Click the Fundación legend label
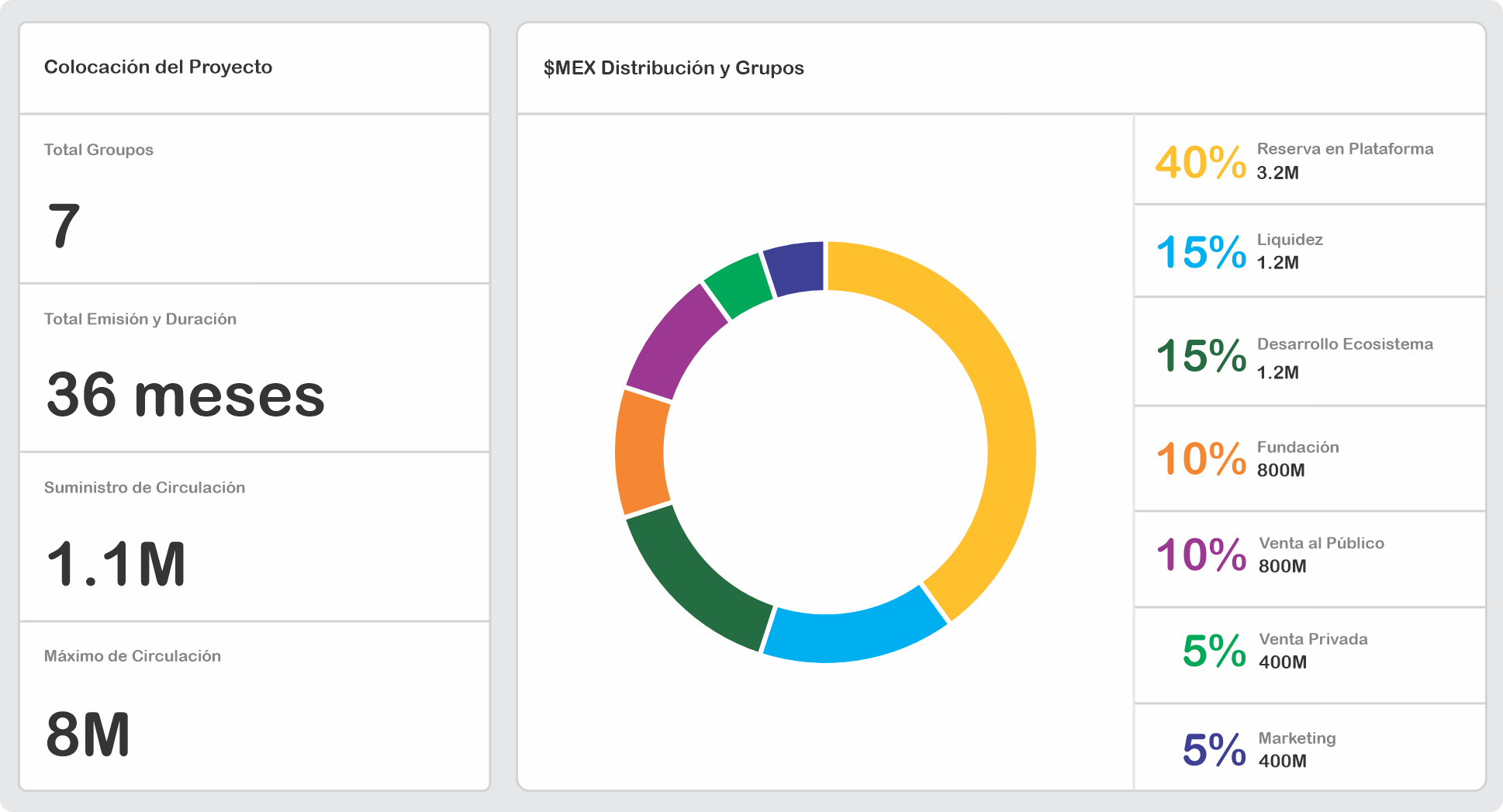Image resolution: width=1503 pixels, height=812 pixels. 1297,447
